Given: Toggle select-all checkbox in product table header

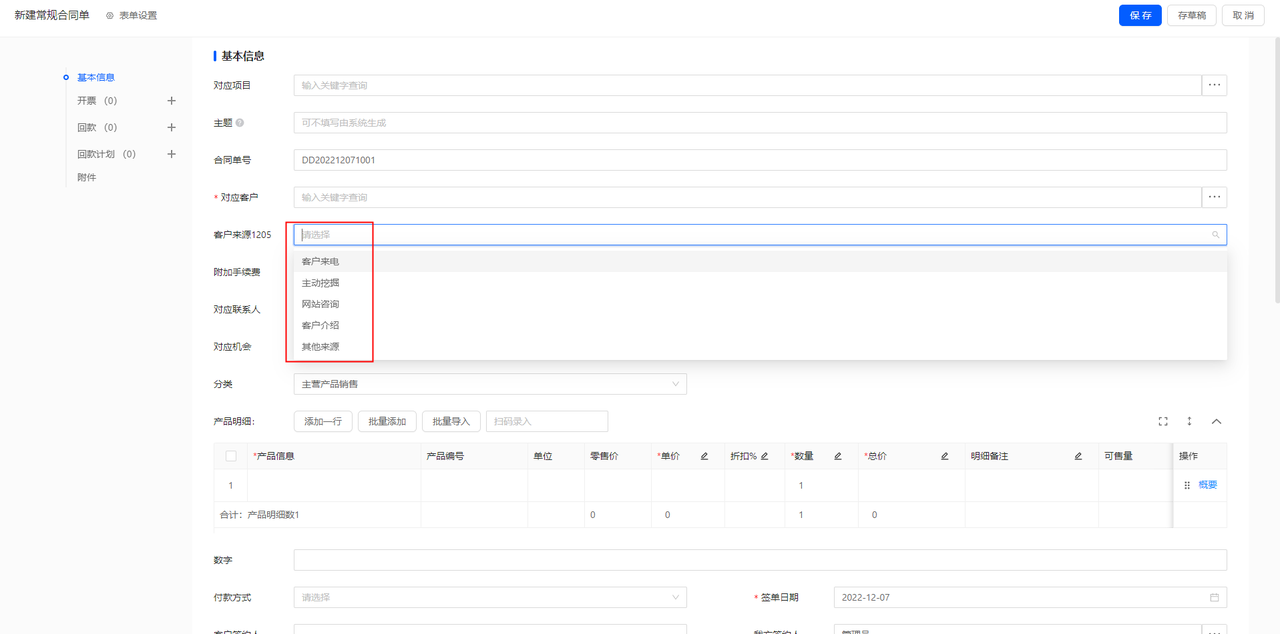Looking at the screenshot, I should tap(231, 456).
